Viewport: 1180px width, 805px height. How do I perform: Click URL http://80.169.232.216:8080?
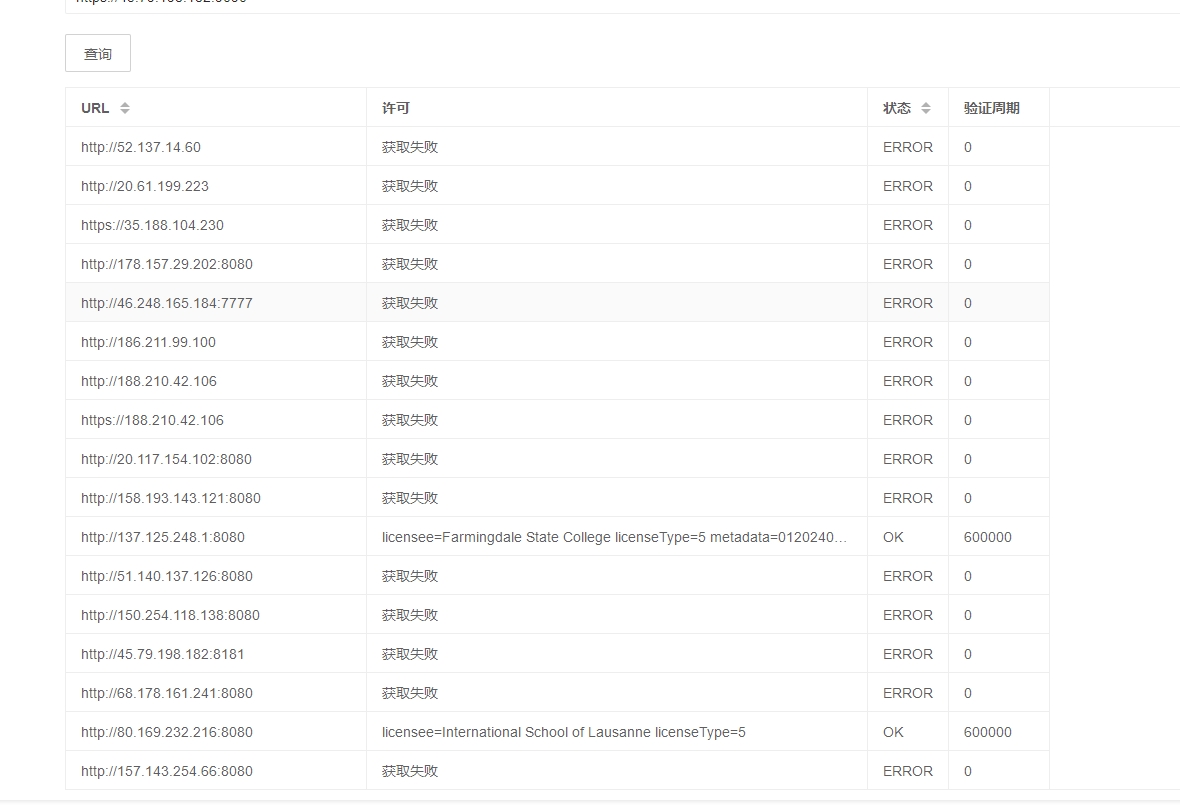pos(167,732)
